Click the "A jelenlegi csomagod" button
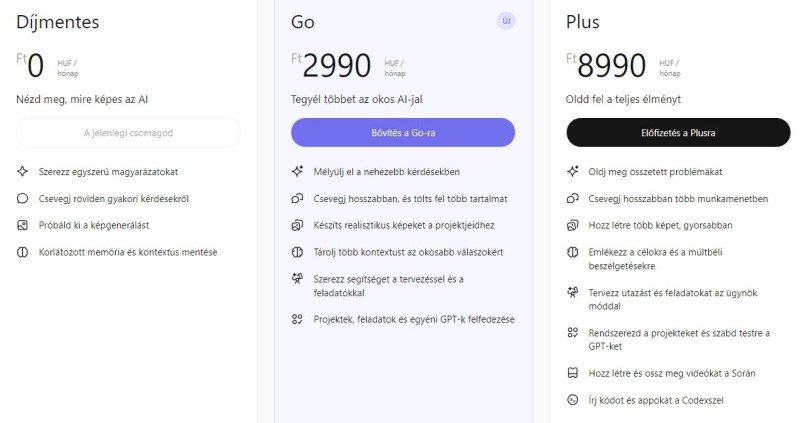 point(128,132)
